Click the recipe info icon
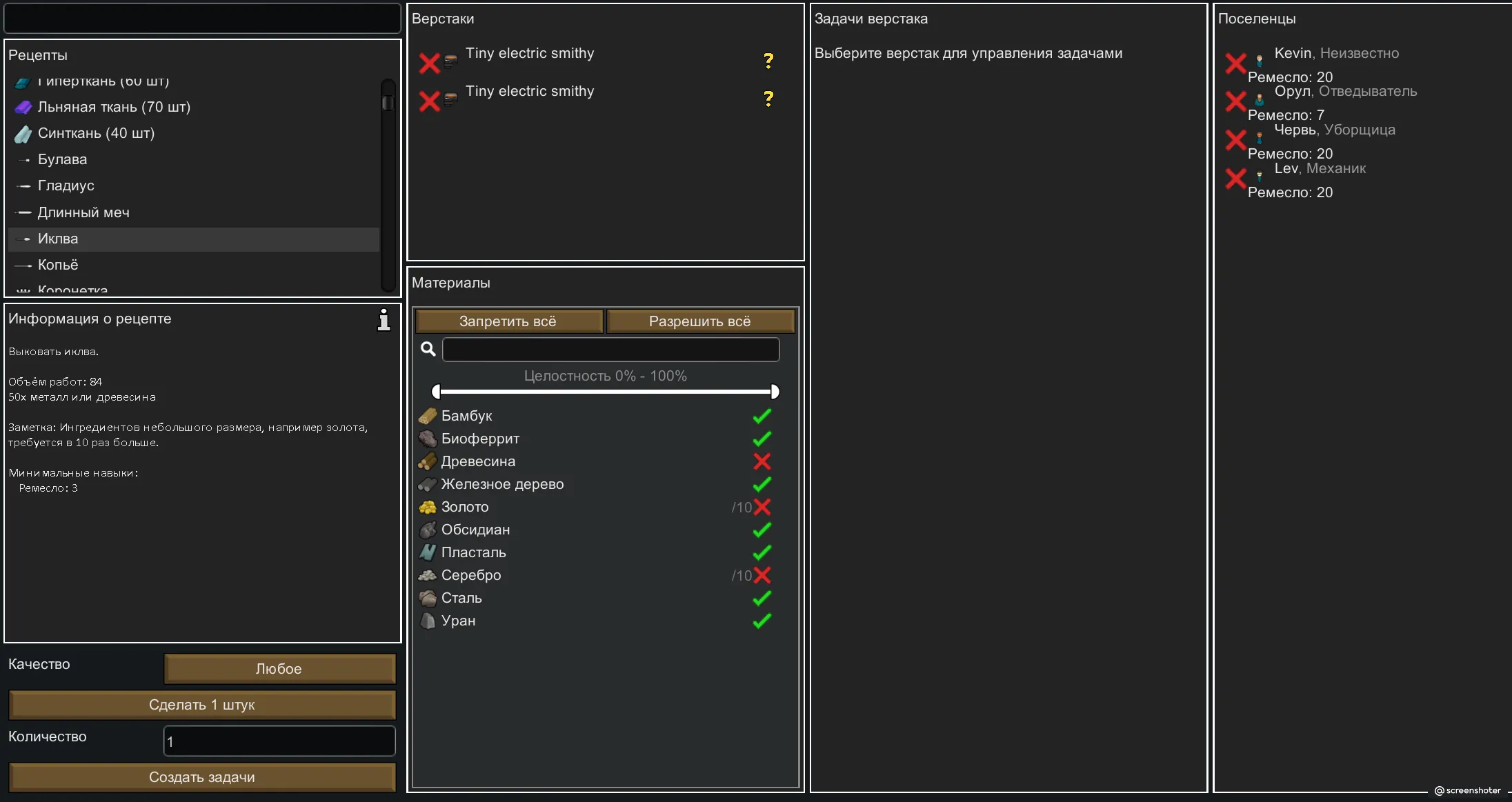1512x802 pixels. pos(384,320)
